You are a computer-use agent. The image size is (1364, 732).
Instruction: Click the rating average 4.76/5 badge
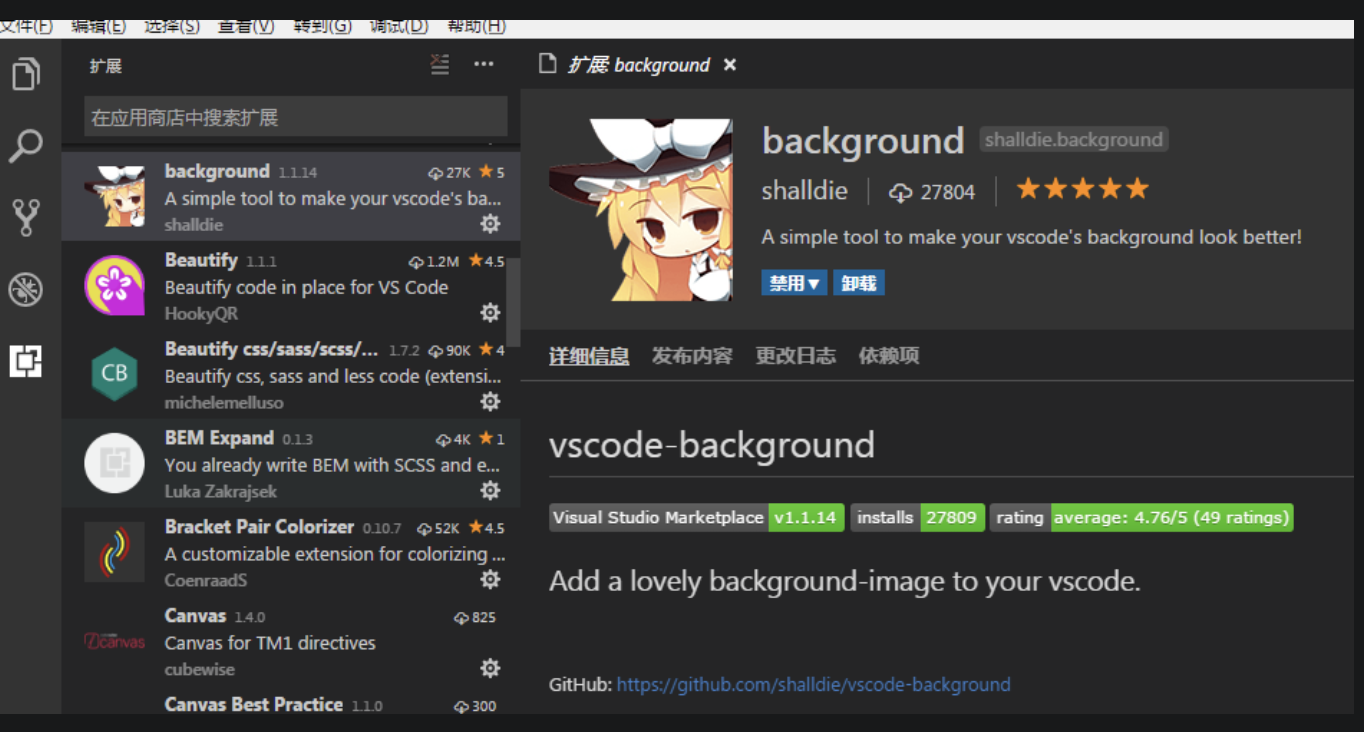pos(1141,518)
